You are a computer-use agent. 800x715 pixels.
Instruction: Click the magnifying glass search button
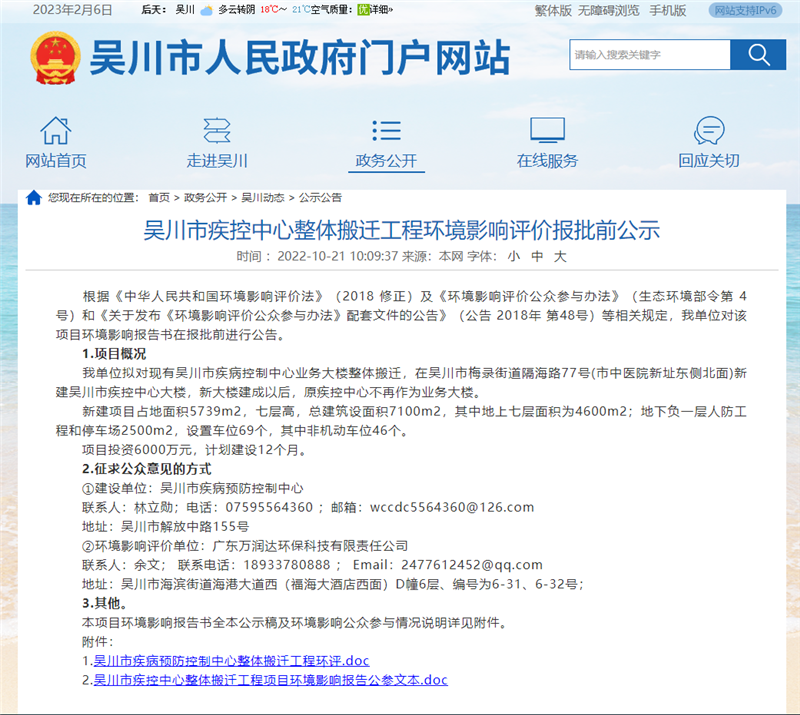(757, 54)
